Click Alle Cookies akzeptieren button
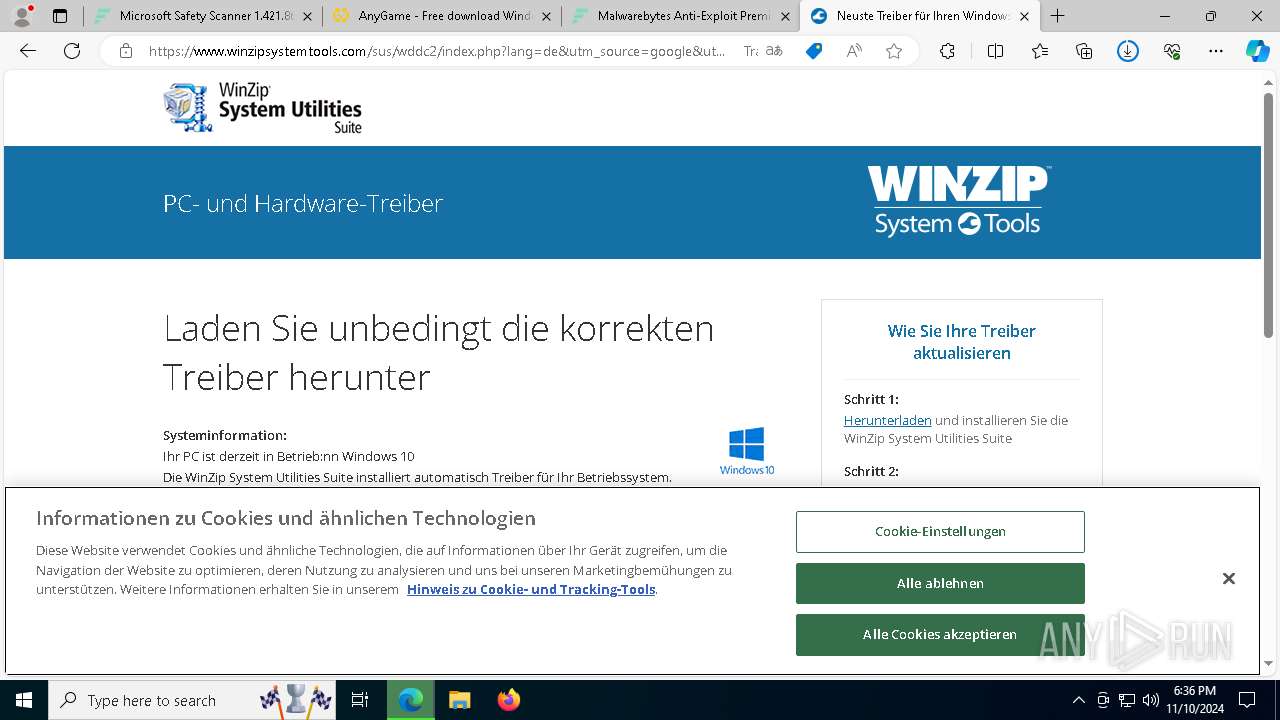This screenshot has height=720, width=1280. point(940,634)
